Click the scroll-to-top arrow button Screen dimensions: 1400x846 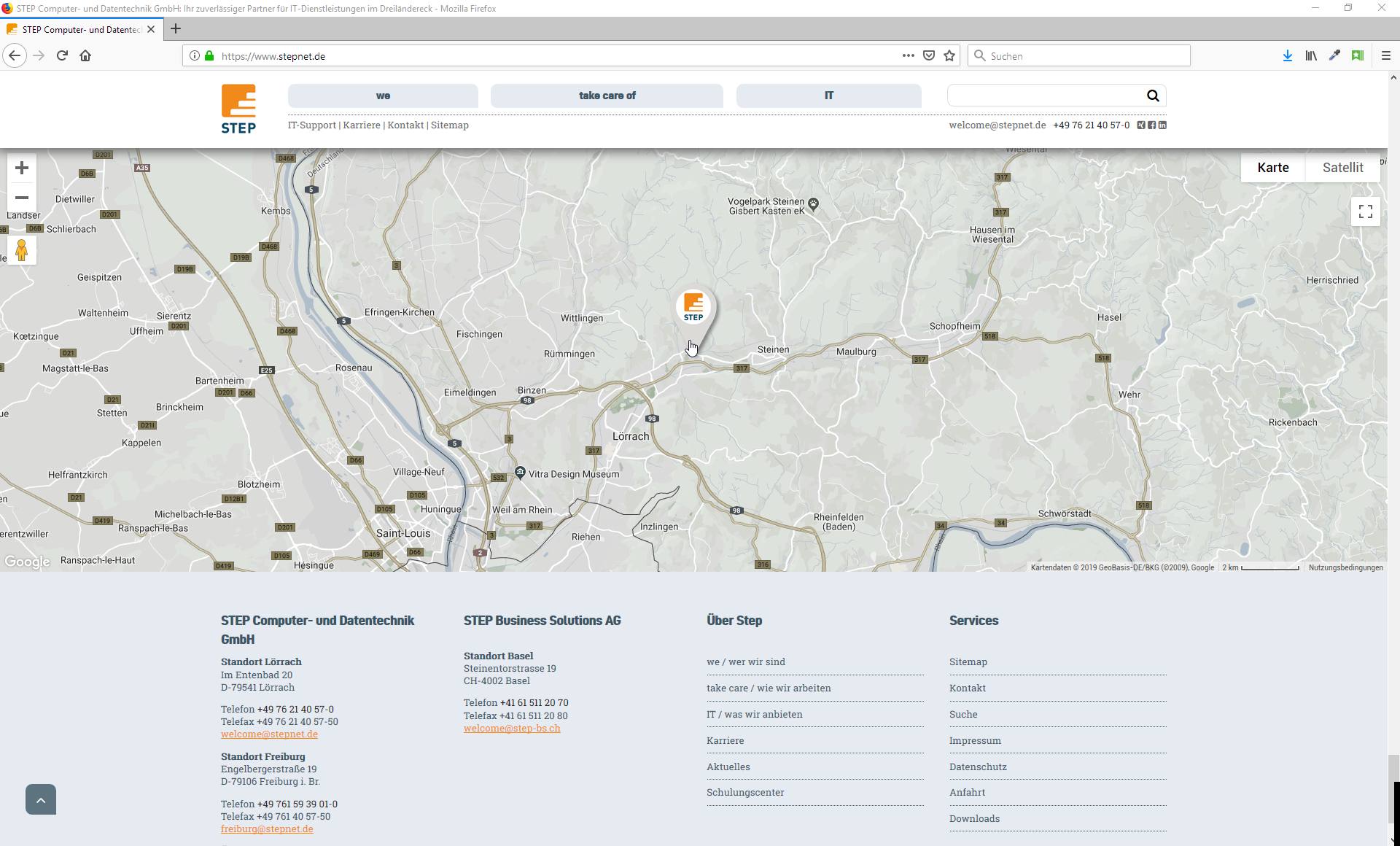pos(41,799)
